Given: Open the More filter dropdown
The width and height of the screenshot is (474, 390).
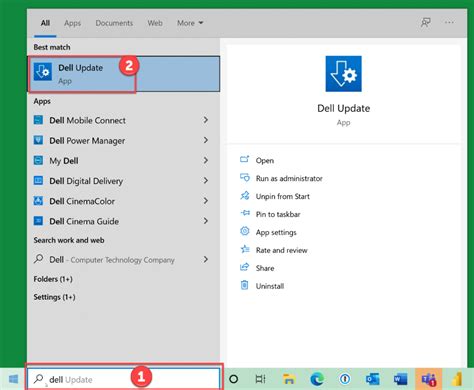Looking at the screenshot, I should click(x=190, y=23).
